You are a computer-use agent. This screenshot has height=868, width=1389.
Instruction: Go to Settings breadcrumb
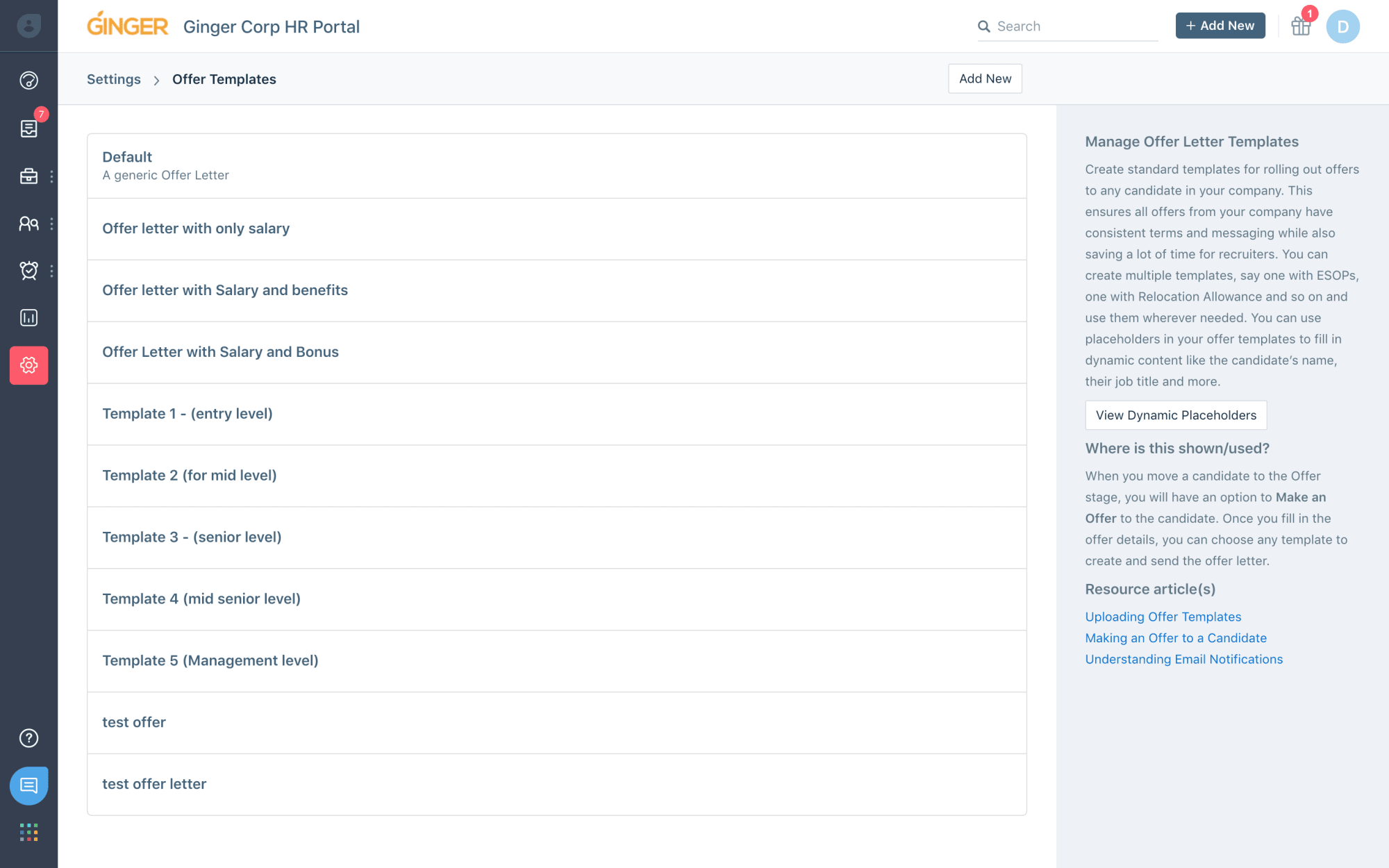tap(114, 79)
